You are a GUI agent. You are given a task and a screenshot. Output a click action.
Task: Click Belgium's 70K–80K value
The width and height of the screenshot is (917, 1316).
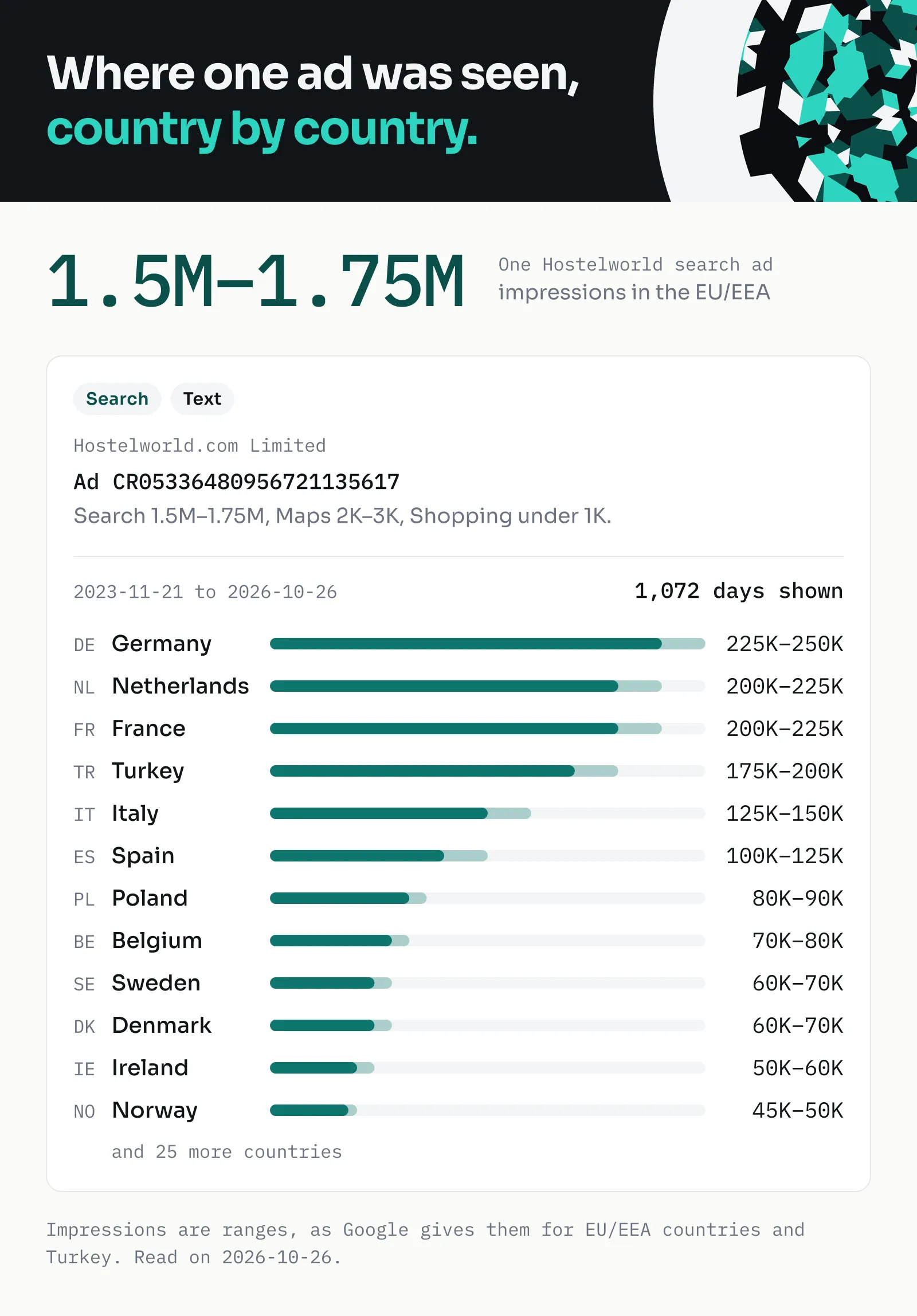click(798, 941)
